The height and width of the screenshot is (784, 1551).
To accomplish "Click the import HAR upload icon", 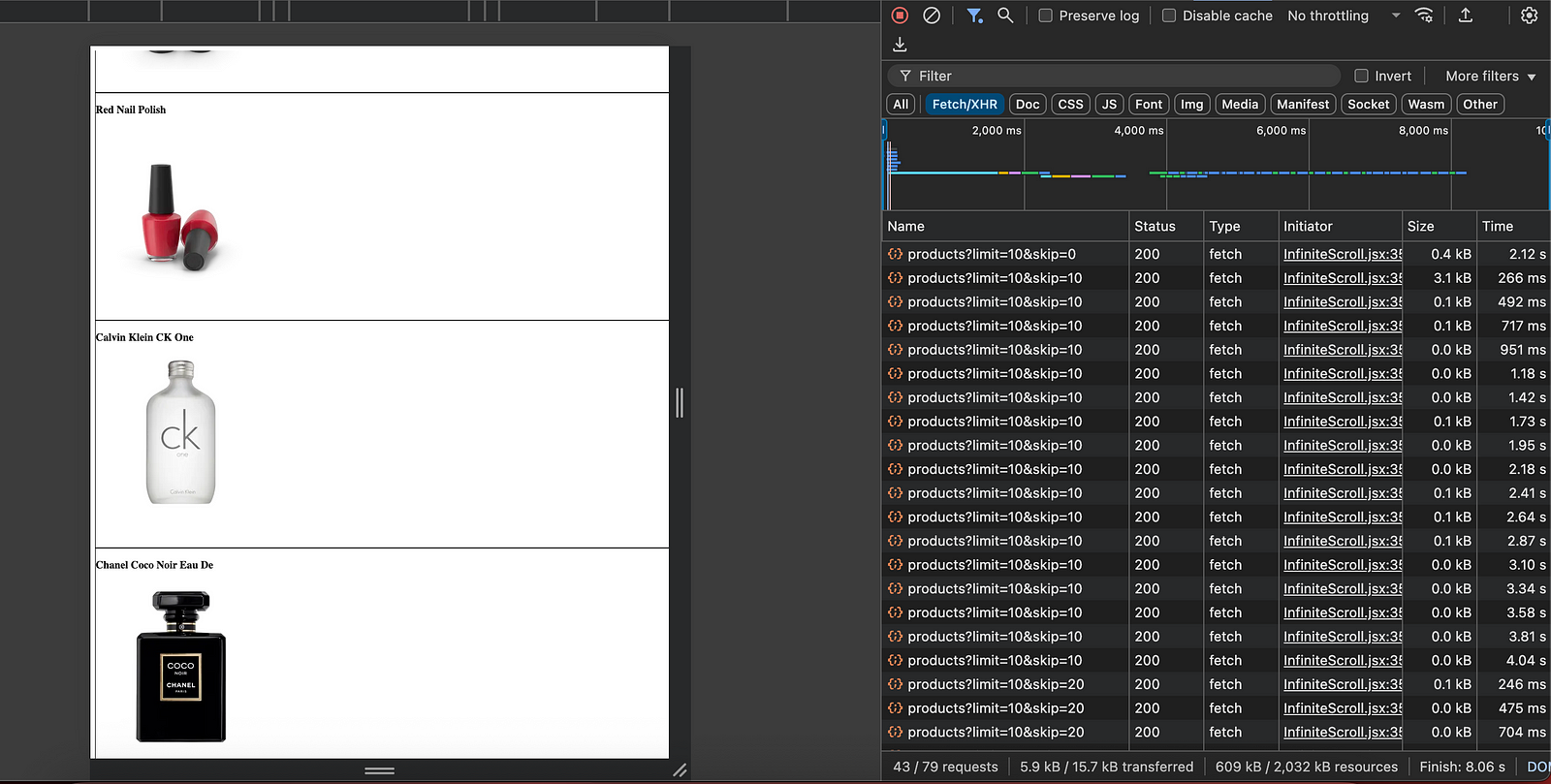I will click(x=1466, y=16).
